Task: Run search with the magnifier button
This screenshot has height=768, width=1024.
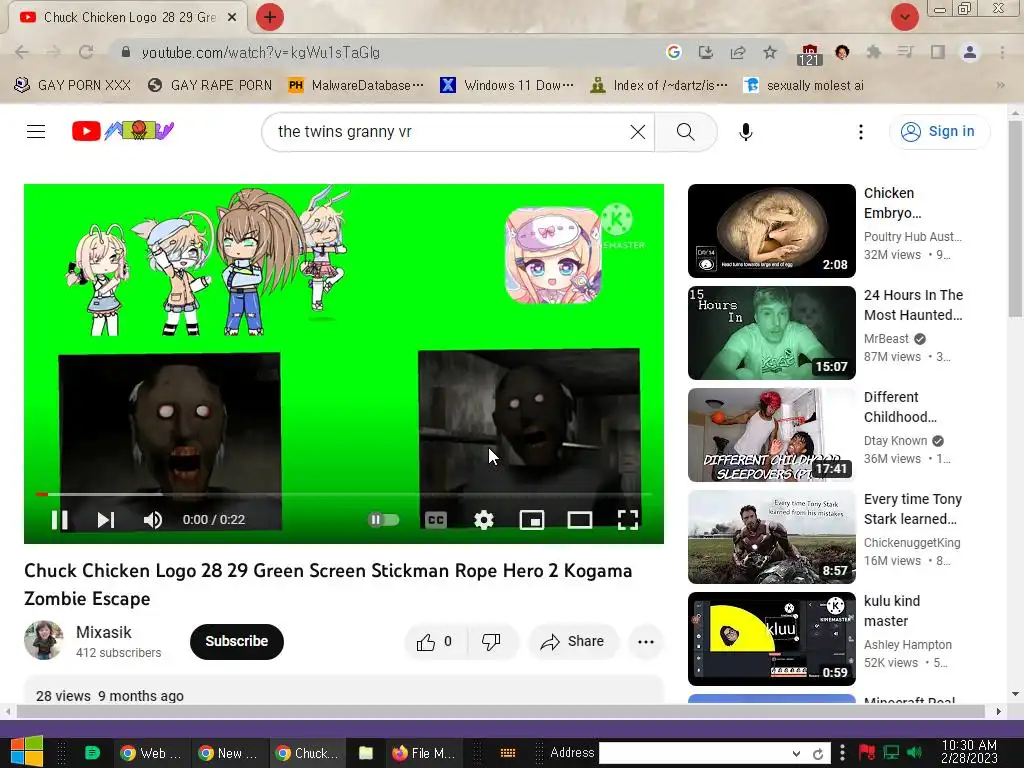Action: tap(685, 132)
